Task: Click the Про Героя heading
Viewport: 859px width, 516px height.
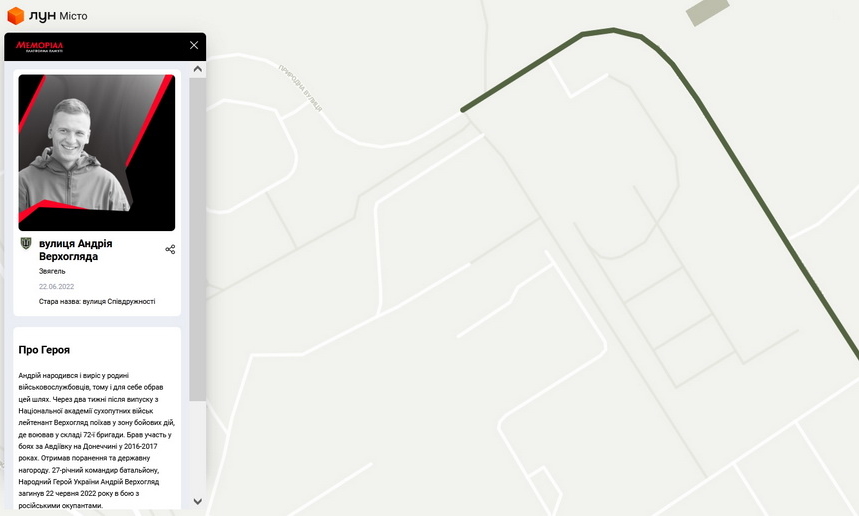Action: point(44,349)
